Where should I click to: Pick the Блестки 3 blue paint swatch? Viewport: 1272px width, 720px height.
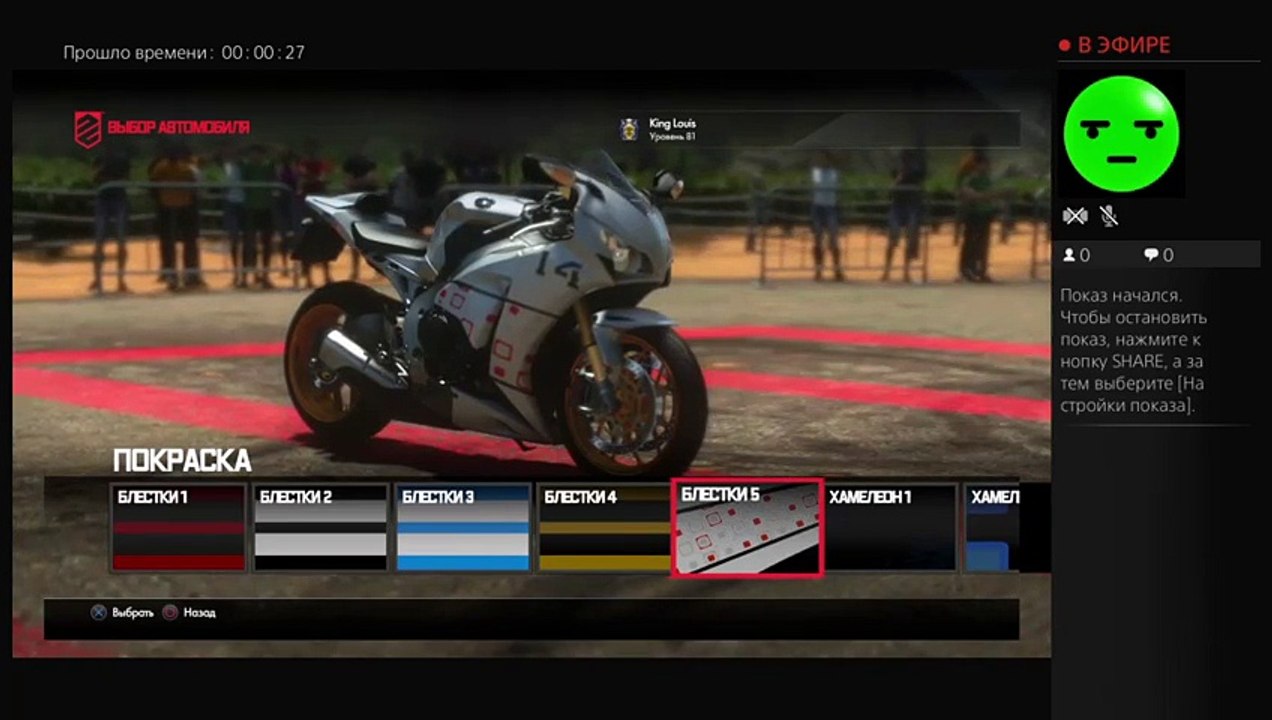[463, 527]
